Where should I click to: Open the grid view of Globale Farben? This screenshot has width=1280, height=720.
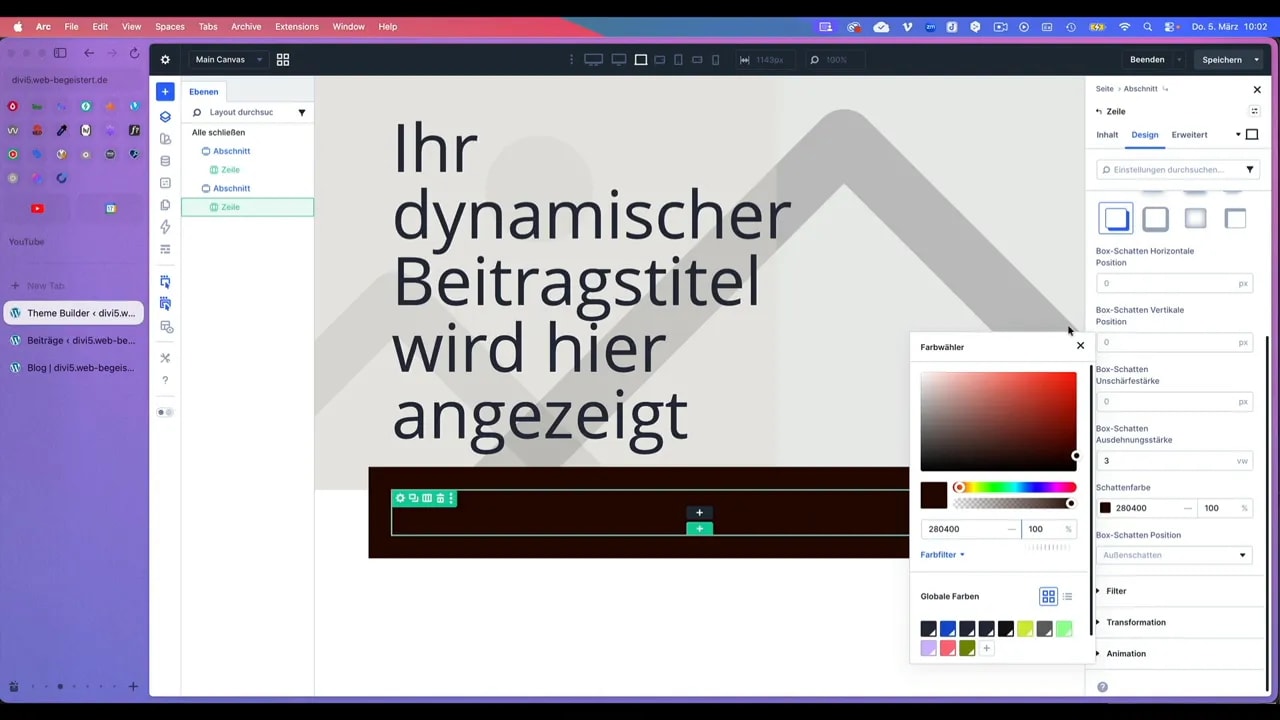tap(1048, 596)
